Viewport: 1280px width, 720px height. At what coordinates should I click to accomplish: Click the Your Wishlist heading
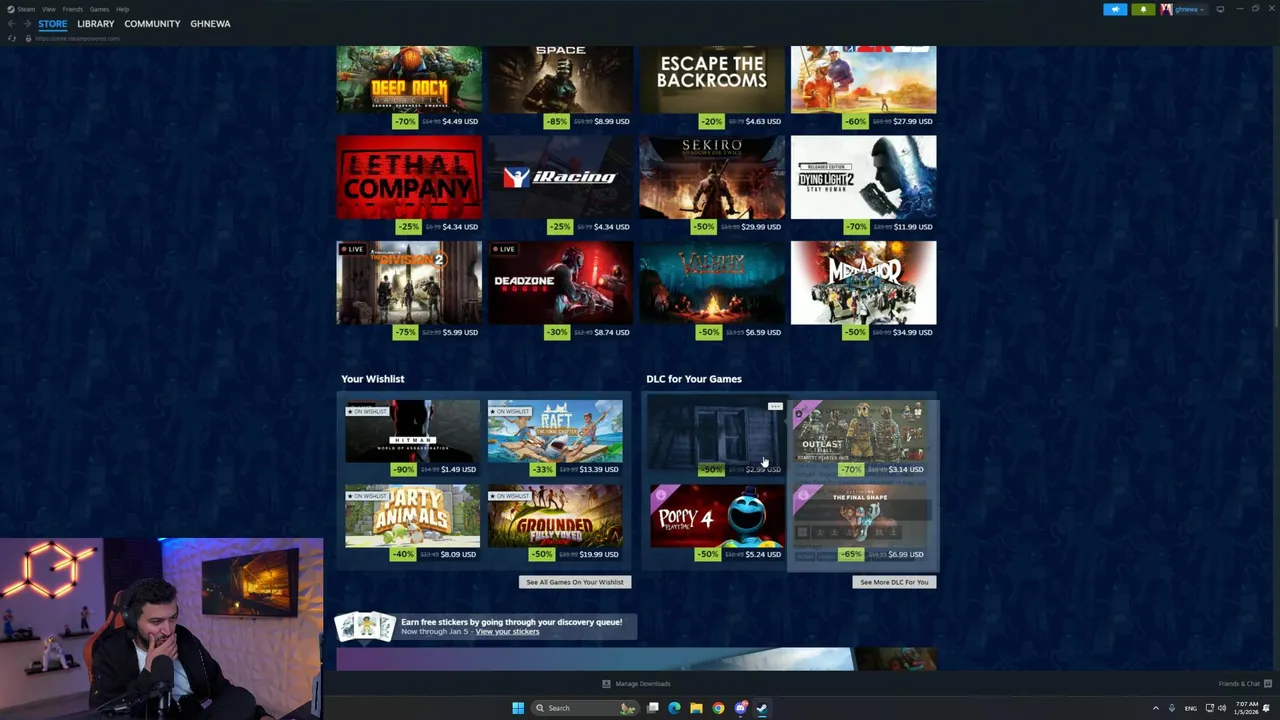pos(373,379)
